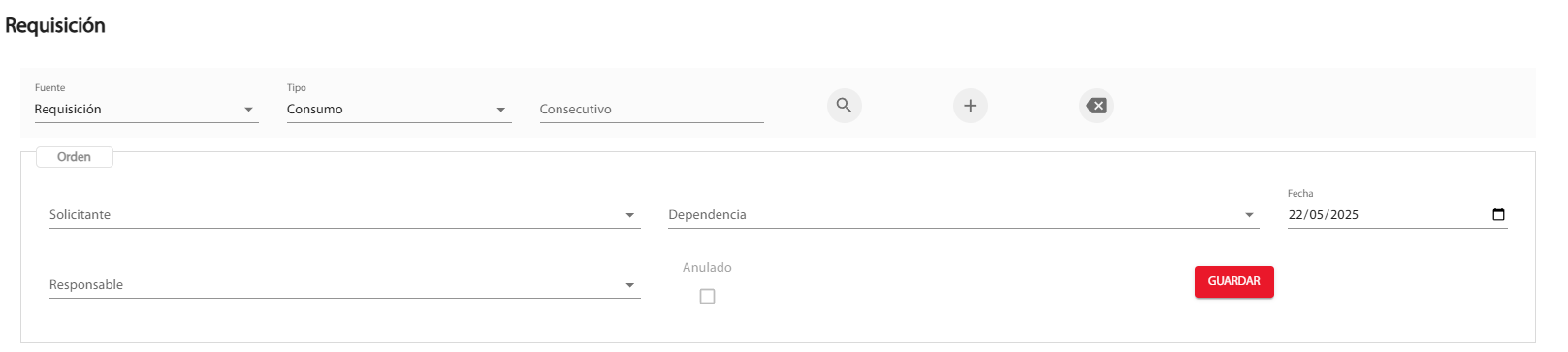Click the magnifying glass search icon
Viewport: 1568px width, 352px height.
click(844, 106)
